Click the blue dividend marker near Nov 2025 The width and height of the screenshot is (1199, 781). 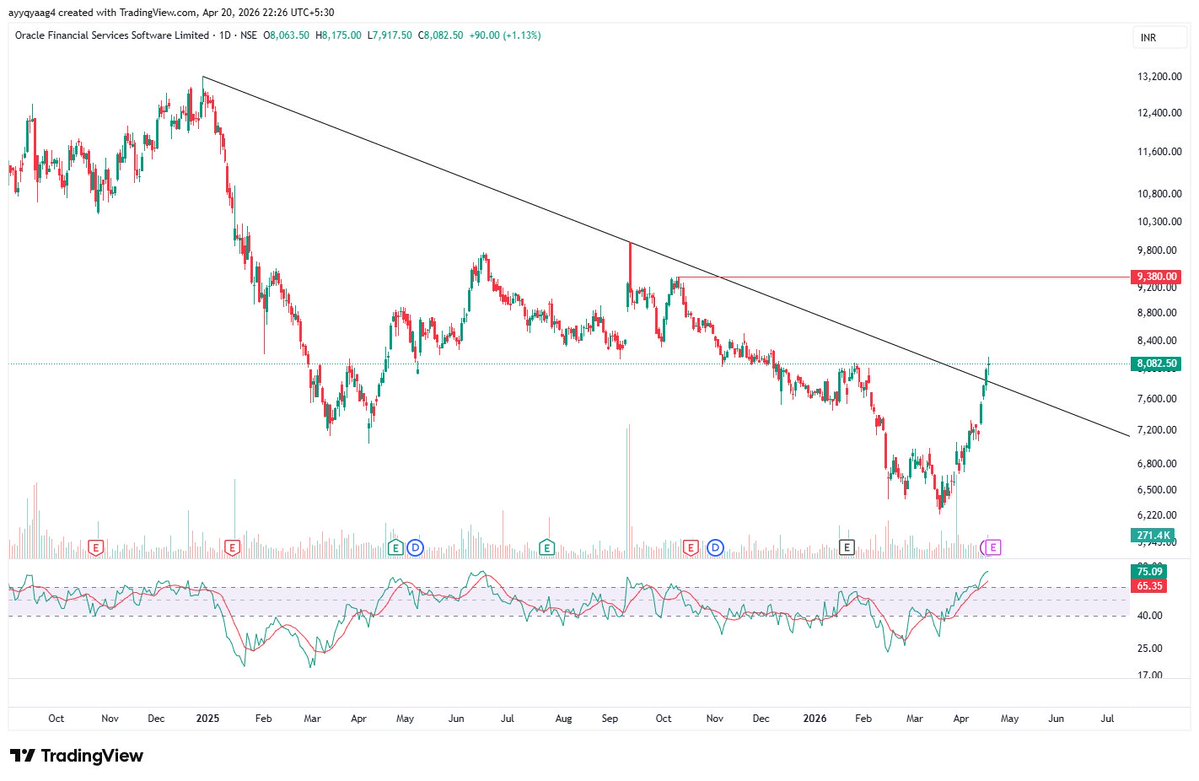(x=715, y=547)
